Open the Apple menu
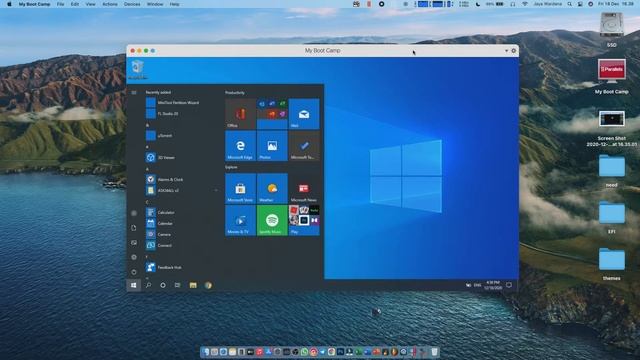The width and height of the screenshot is (640, 360). [x=9, y=4]
